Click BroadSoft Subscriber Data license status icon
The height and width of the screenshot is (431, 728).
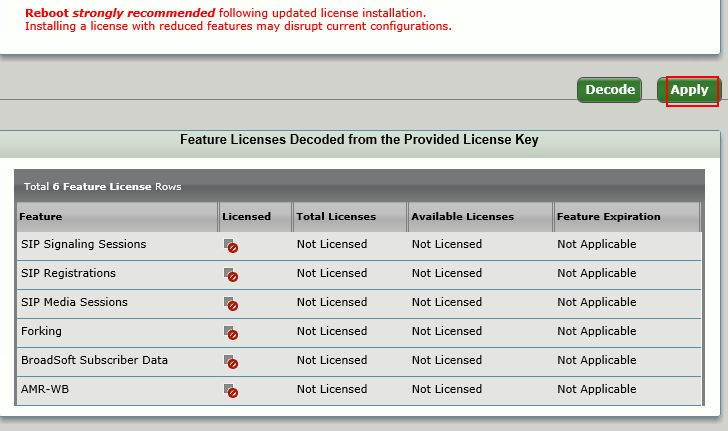(x=230, y=361)
